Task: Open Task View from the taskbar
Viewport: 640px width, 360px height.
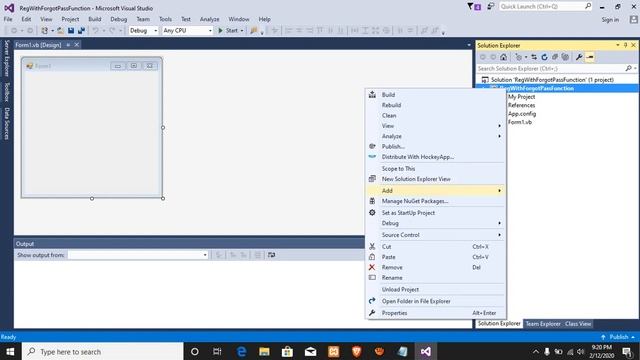Action: pyautogui.click(x=217, y=351)
